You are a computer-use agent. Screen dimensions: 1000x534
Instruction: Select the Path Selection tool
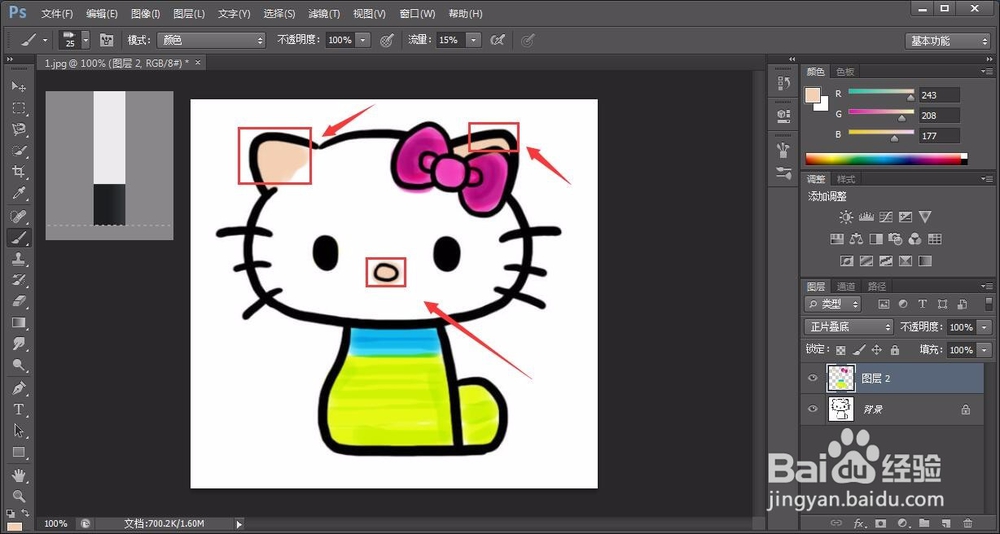[18, 431]
